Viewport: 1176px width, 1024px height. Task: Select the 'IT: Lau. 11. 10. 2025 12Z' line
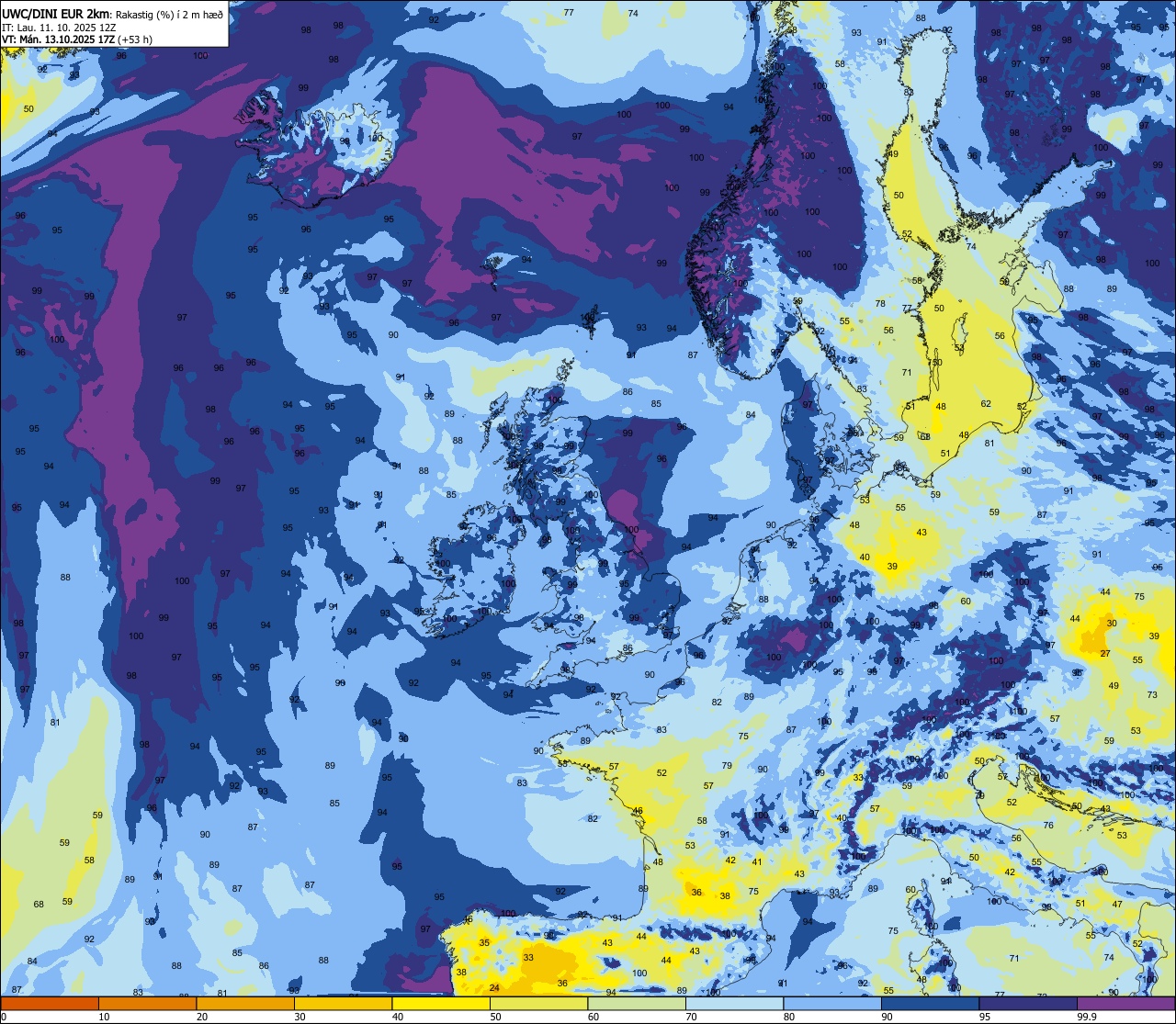tap(59, 27)
